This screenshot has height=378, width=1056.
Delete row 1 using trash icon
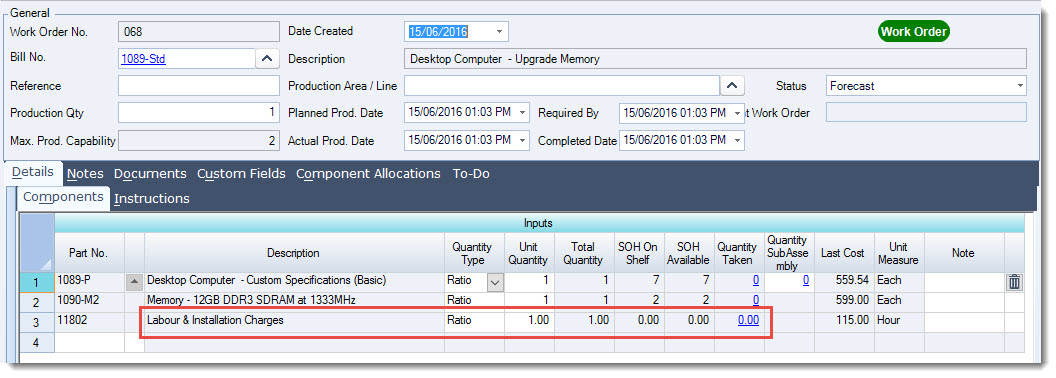tap(1014, 282)
